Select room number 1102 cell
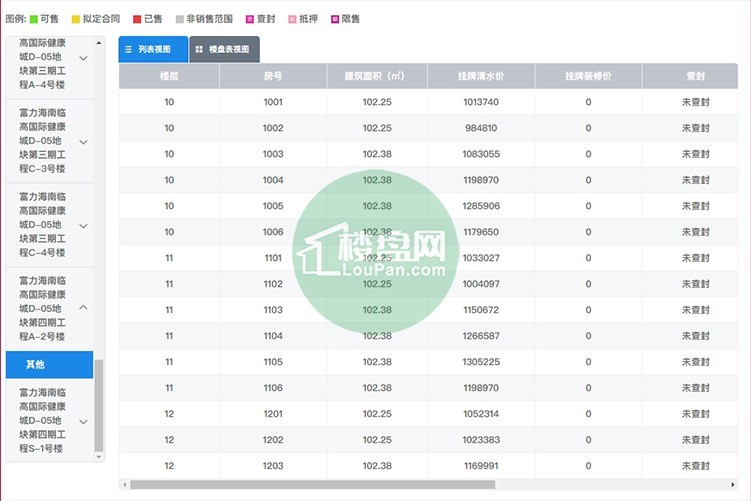Image resolution: width=751 pixels, height=501 pixels. (x=273, y=284)
